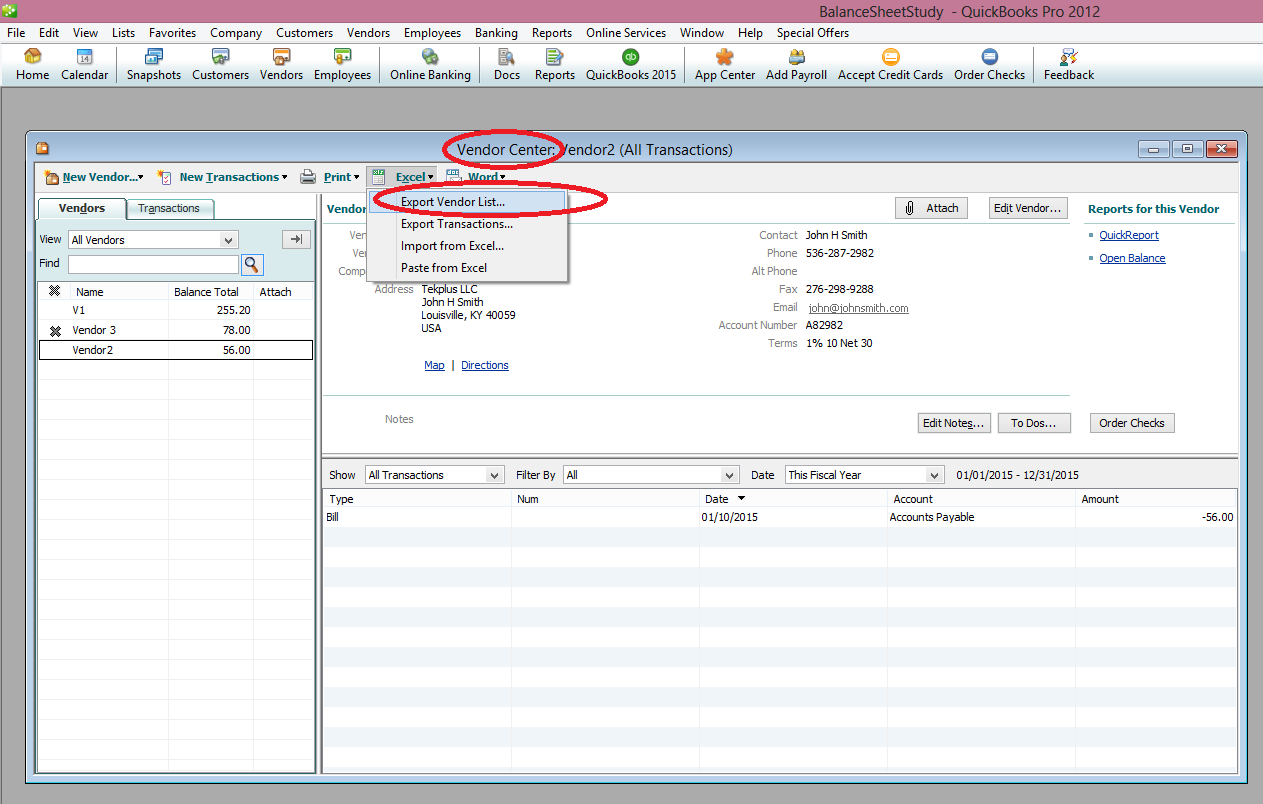Click the magnifying glass search icon
This screenshot has height=804, width=1263.
pyautogui.click(x=252, y=264)
